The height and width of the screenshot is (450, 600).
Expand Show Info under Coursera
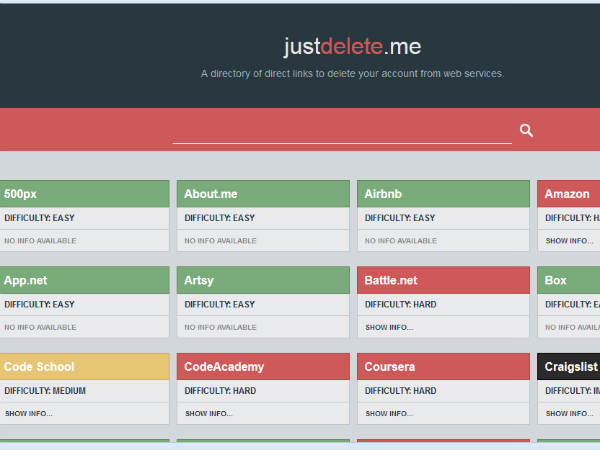[x=389, y=413]
